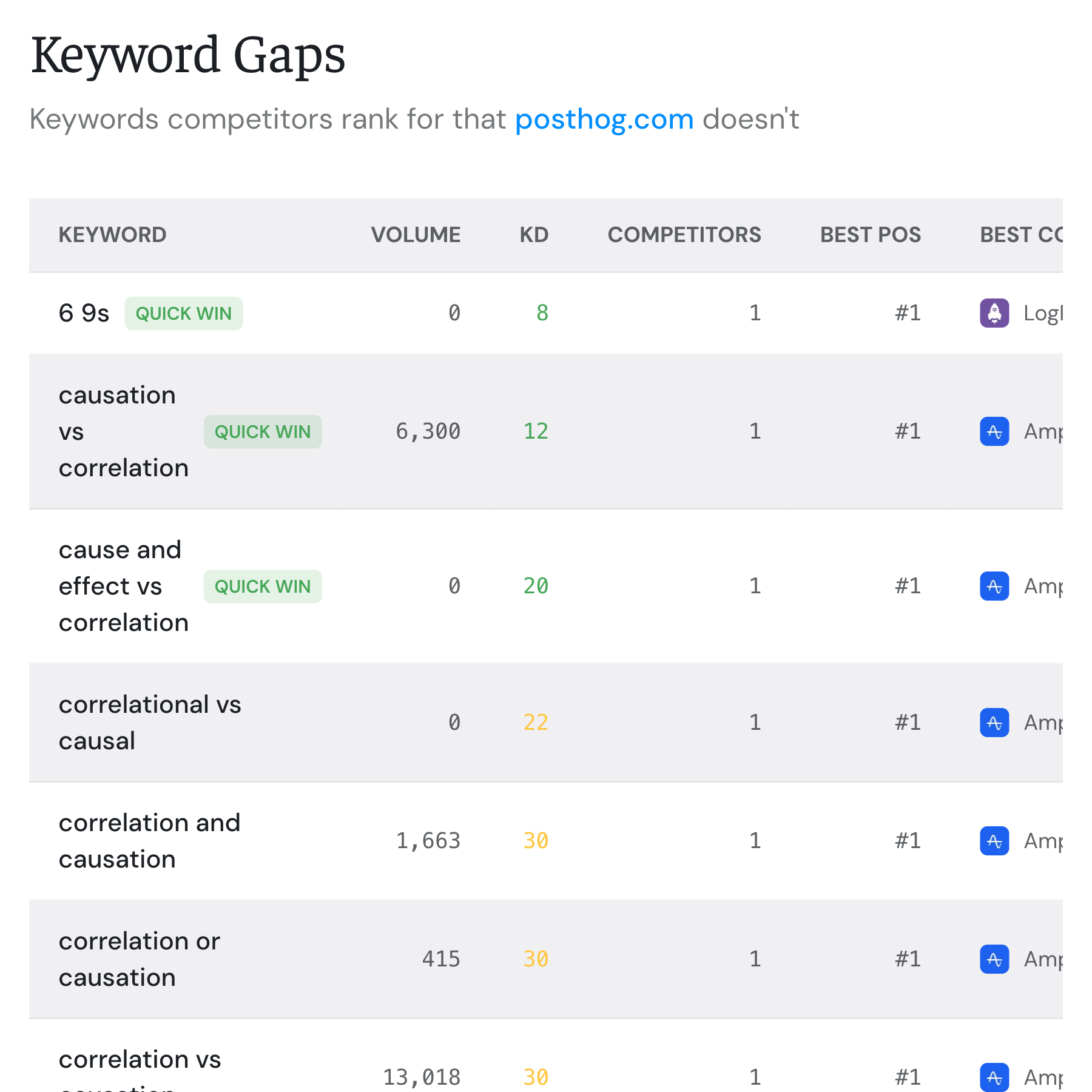This screenshot has width=1092, height=1092.
Task: Click the Amplitude icon for correlation or causation
Action: [x=994, y=959]
